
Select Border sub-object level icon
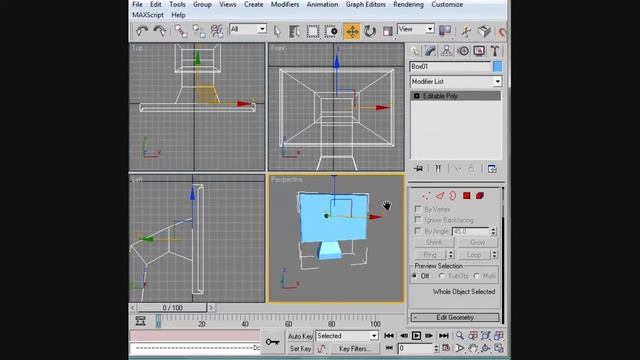tap(453, 196)
